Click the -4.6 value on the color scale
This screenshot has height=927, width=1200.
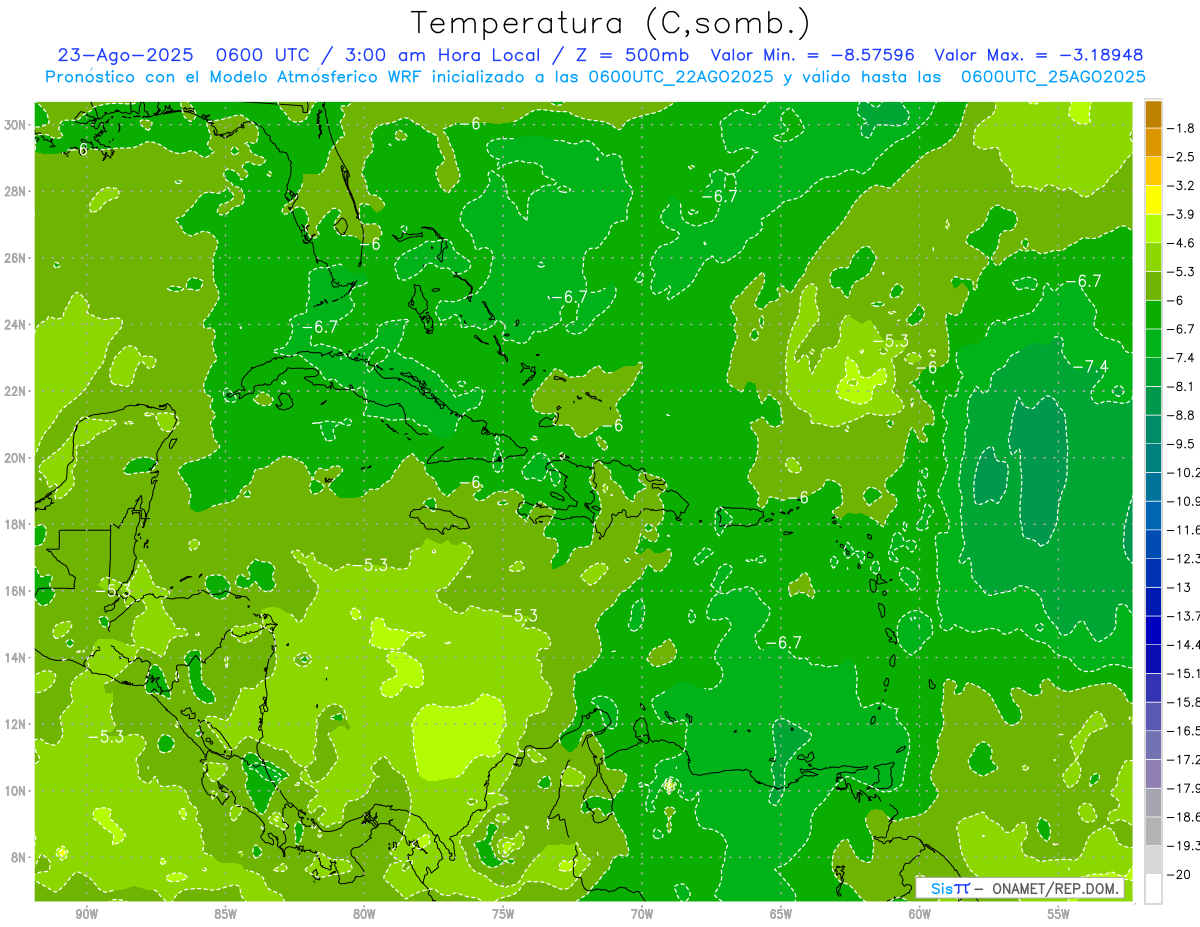point(1181,243)
